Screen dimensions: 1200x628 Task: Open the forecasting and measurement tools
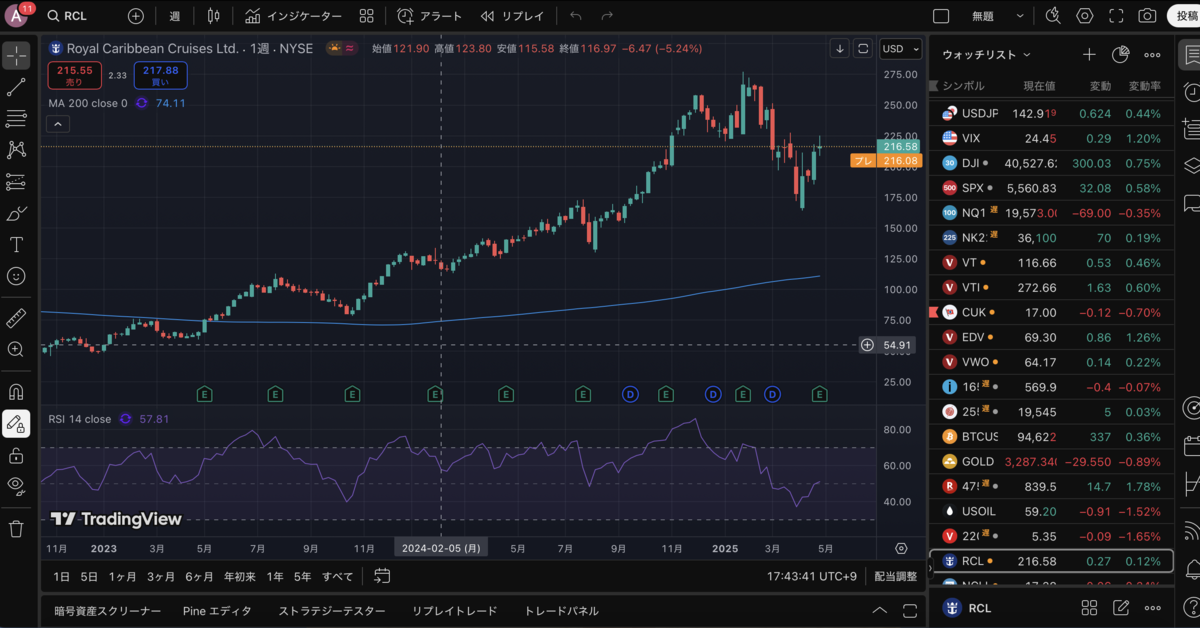coord(16,182)
